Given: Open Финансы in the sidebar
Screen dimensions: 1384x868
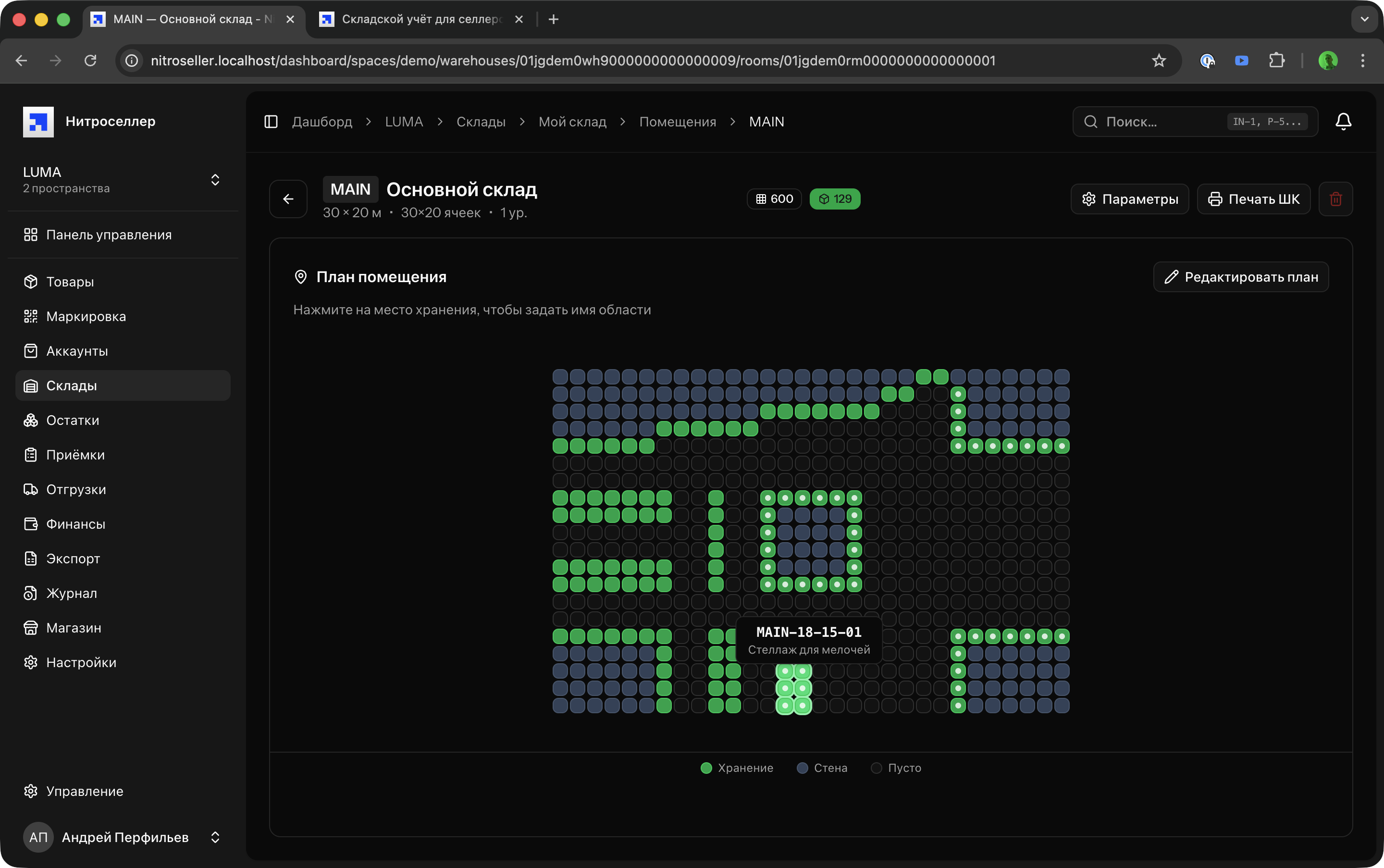Looking at the screenshot, I should pos(75,524).
